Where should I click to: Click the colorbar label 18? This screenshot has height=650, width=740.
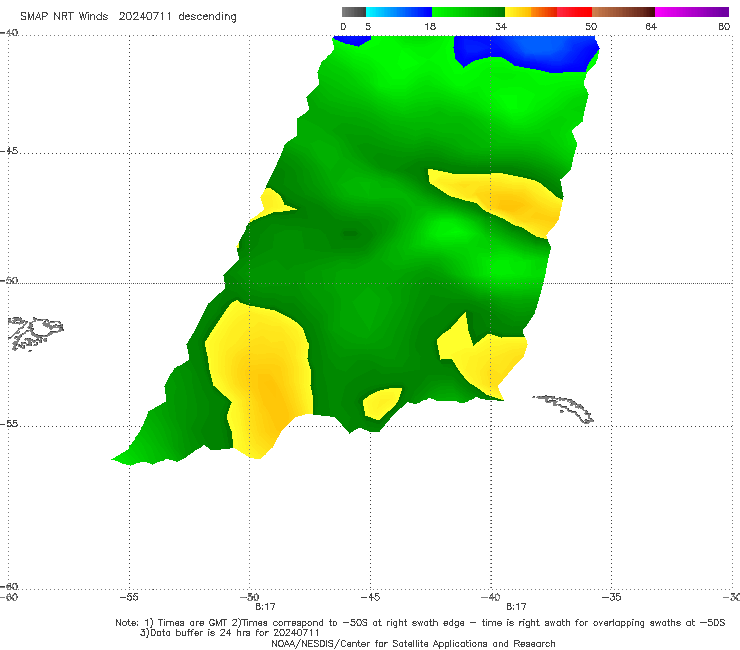[x=430, y=26]
